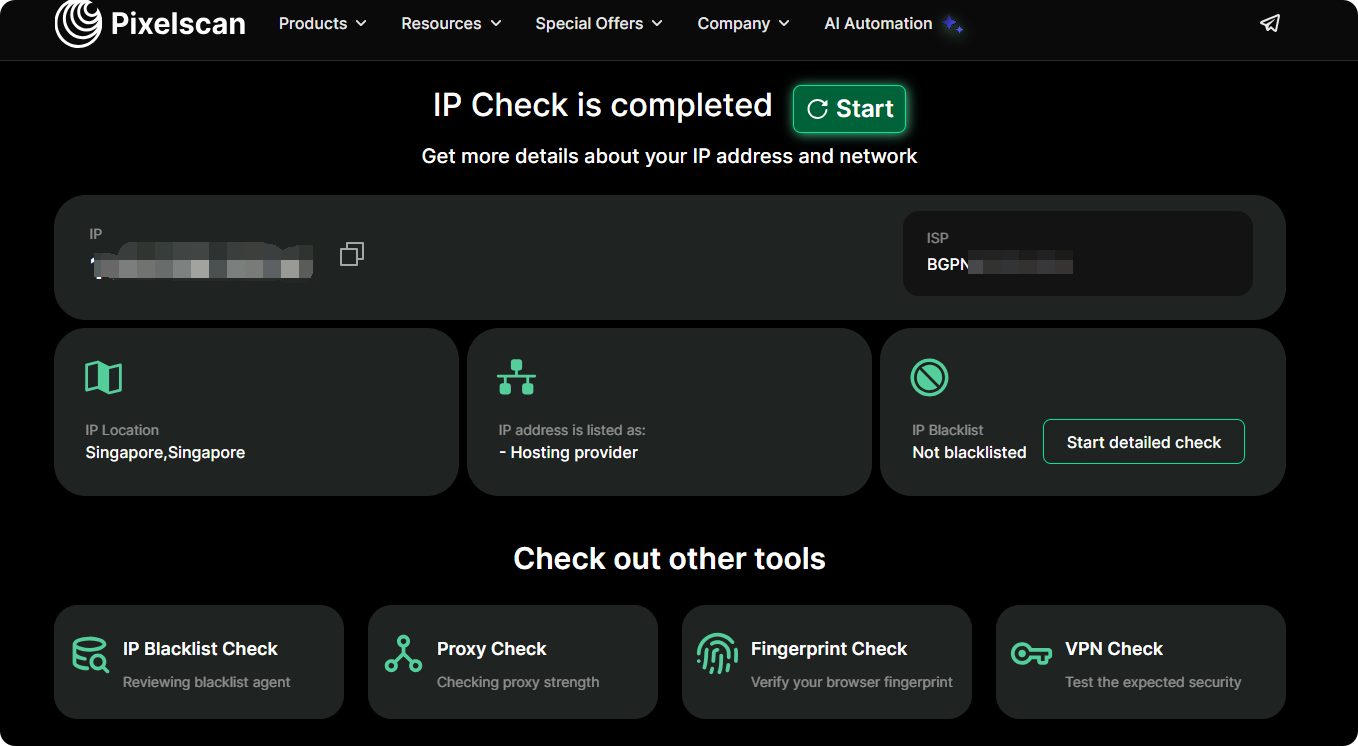Click the VPN Check key icon
Viewport: 1358px width, 746px height.
(1030, 654)
